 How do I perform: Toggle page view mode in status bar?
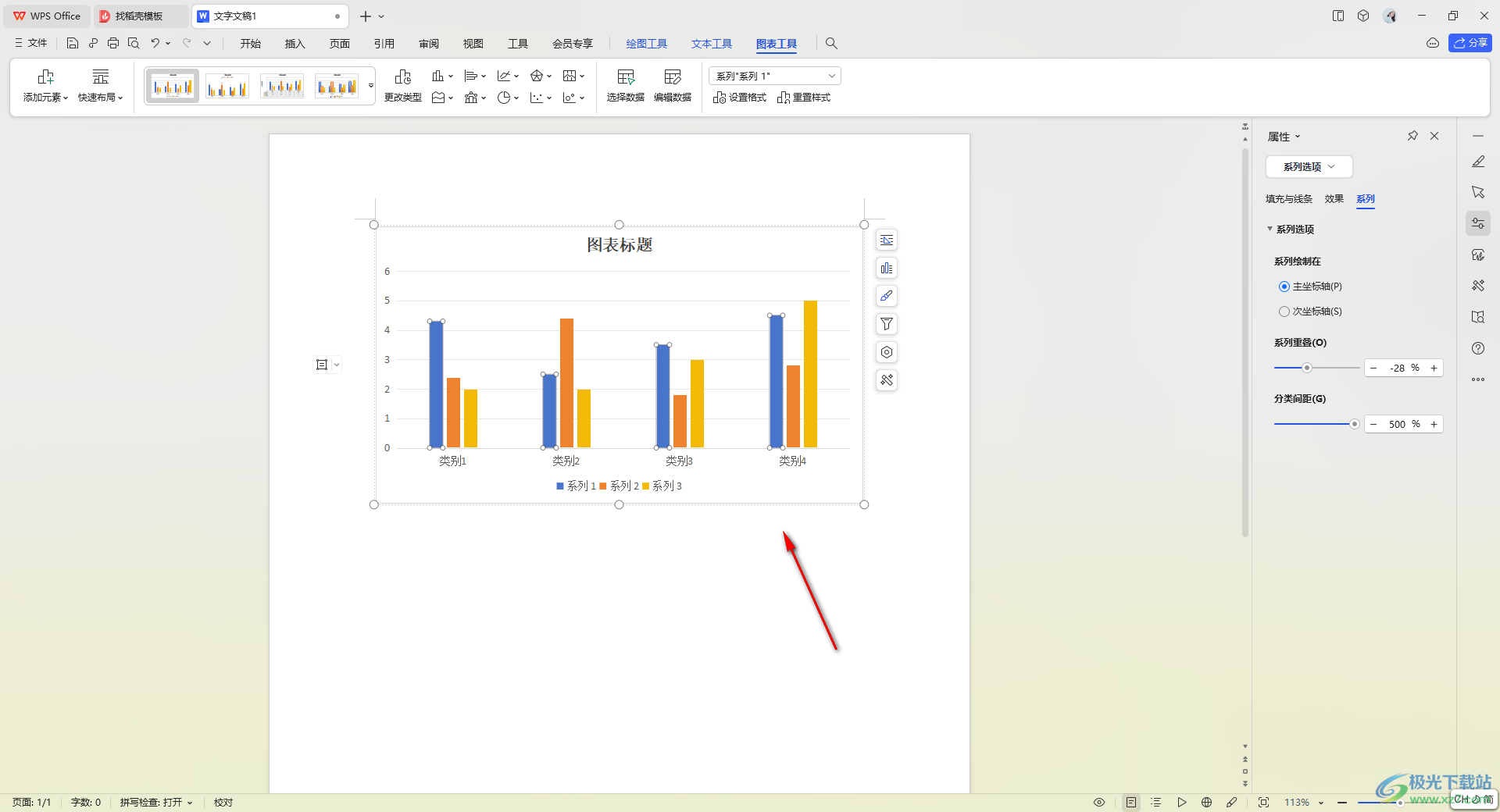tap(1131, 803)
